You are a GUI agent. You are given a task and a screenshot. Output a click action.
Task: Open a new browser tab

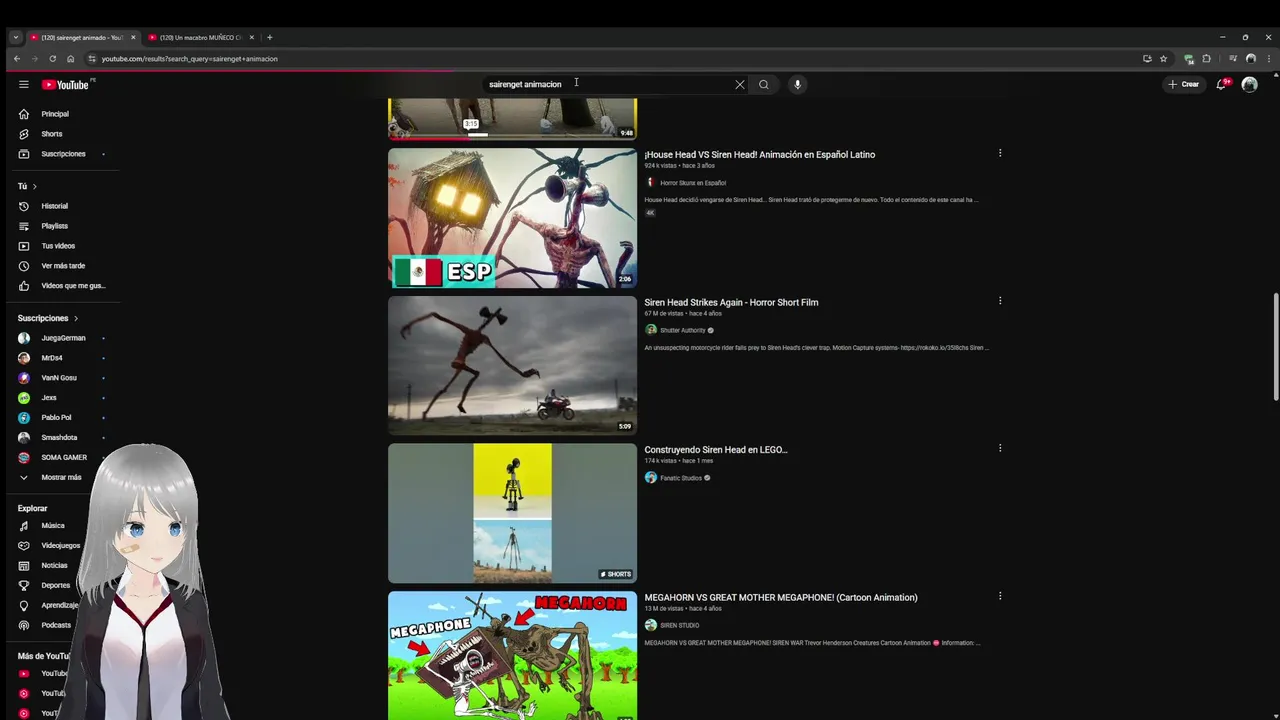coord(269,37)
